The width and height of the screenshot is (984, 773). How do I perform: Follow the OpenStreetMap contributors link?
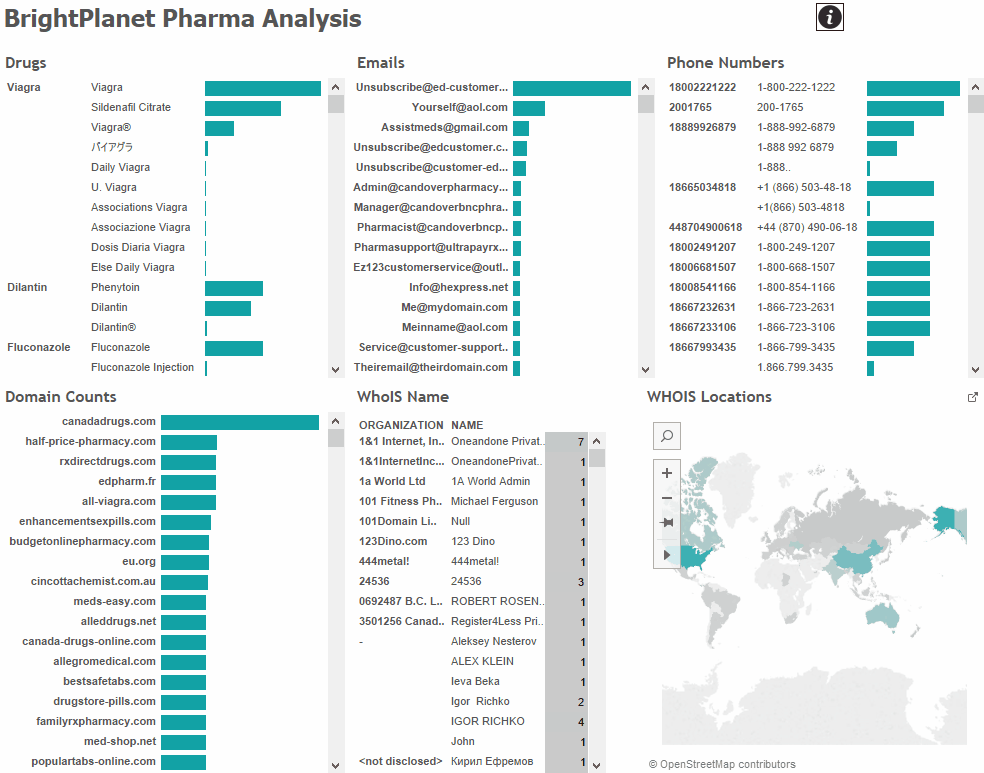tap(728, 764)
